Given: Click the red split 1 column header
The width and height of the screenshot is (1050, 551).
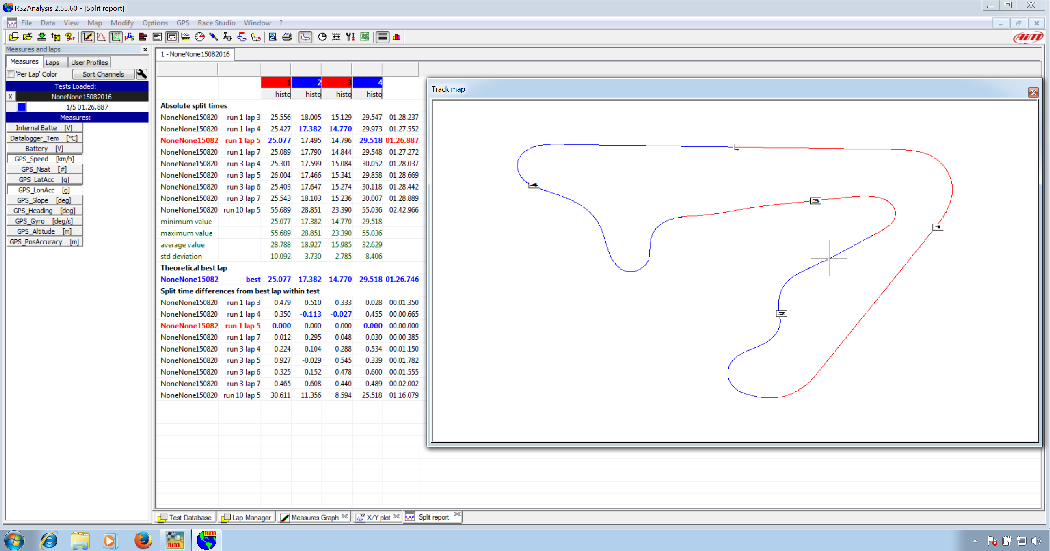Looking at the screenshot, I should 276,82.
